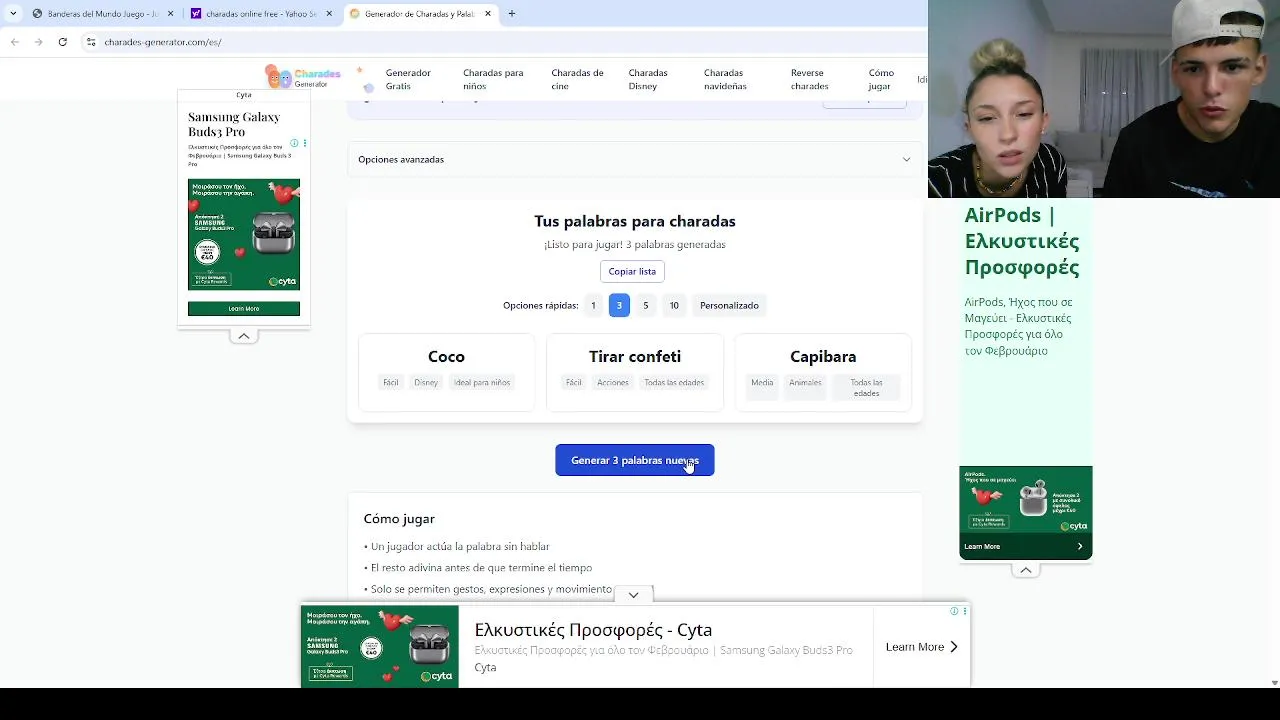Screen dimensions: 1280x720
Task: Open Charadas Disney page
Action: pos(648,79)
